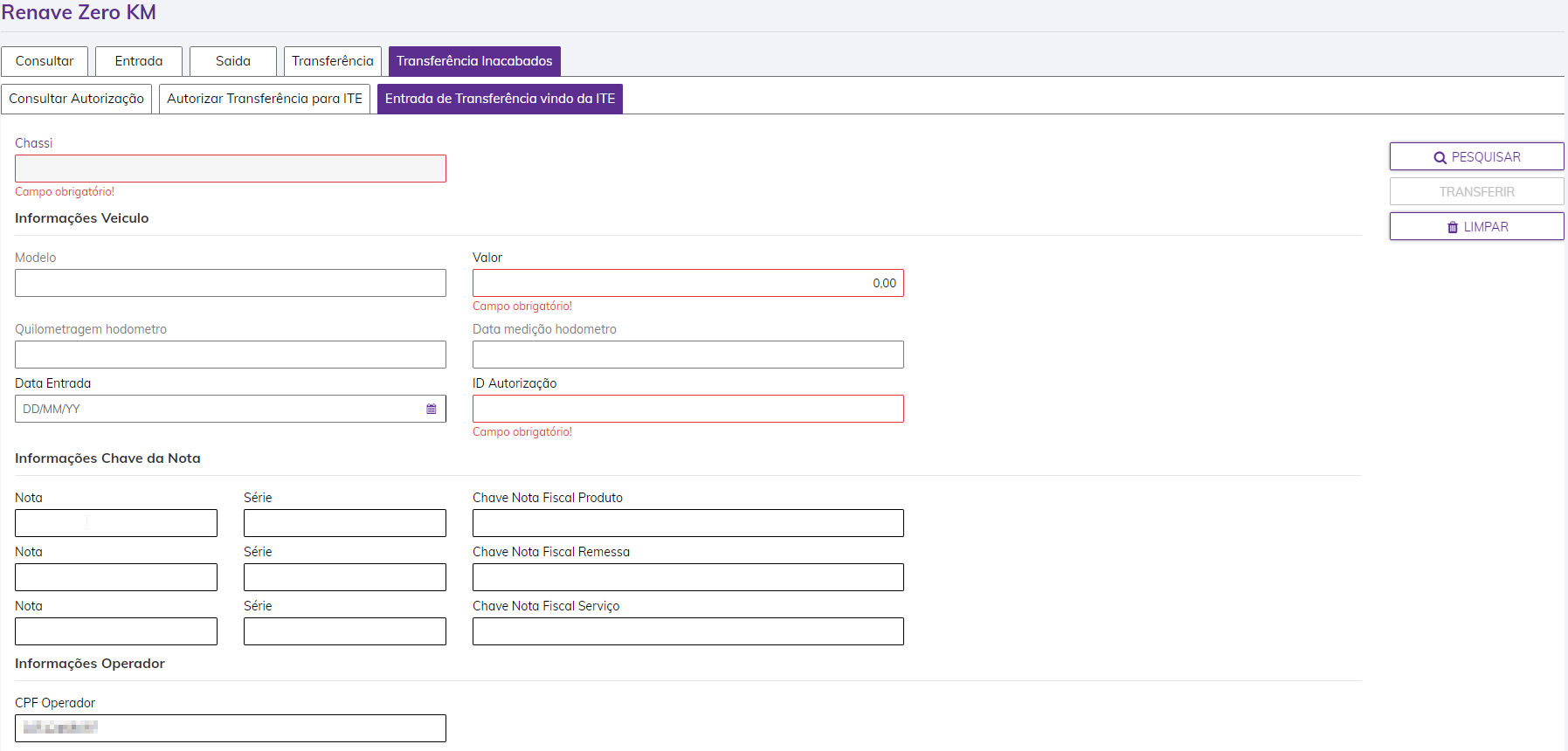Click the ID Autorização field
1568x751 pixels.
click(x=688, y=409)
